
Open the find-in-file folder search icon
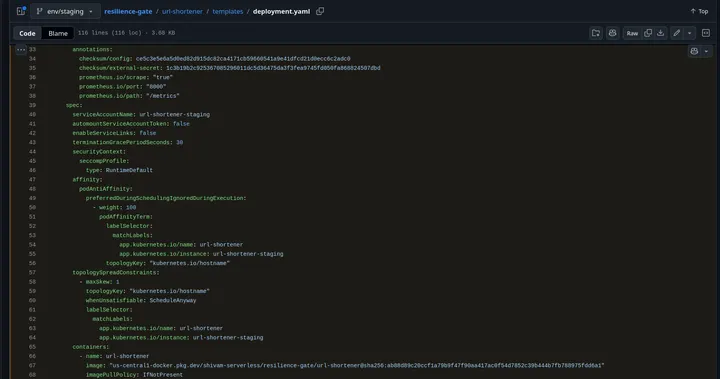596,33
